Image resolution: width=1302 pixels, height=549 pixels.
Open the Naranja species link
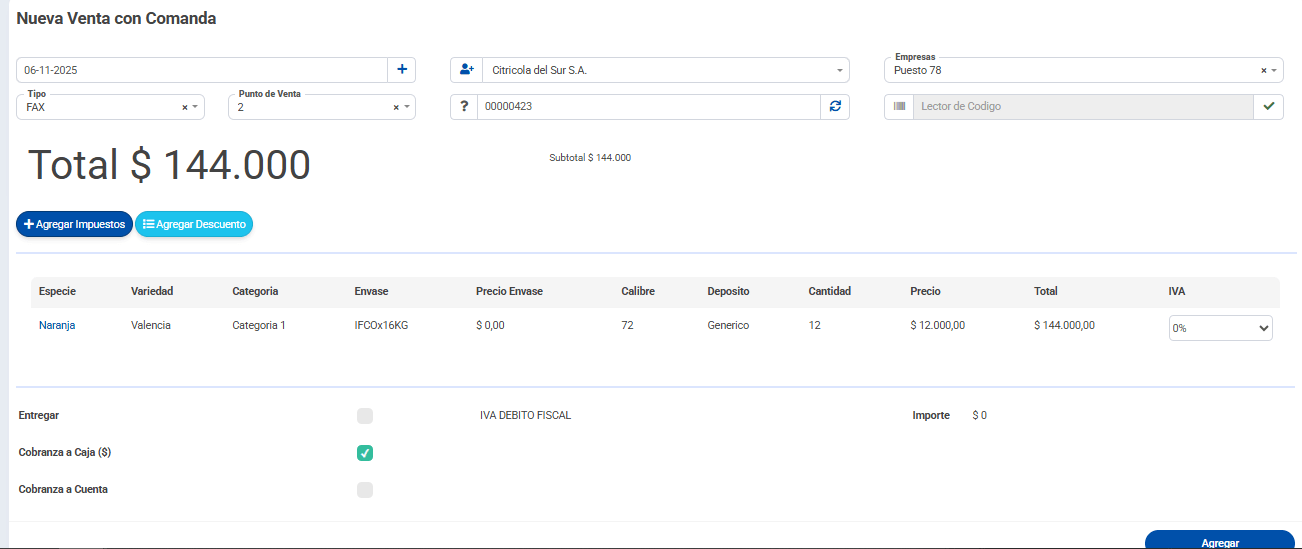click(x=57, y=325)
